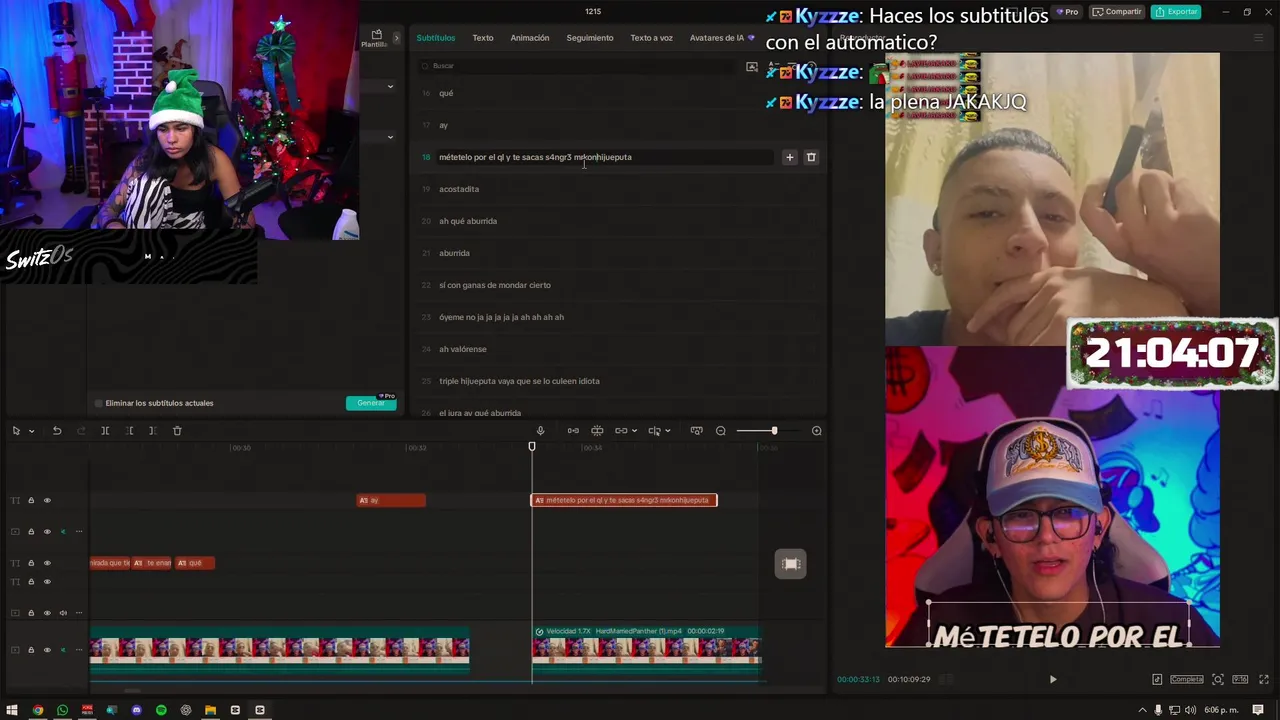Open Google Chrome from the taskbar
1280x720 pixels.
(x=38, y=710)
